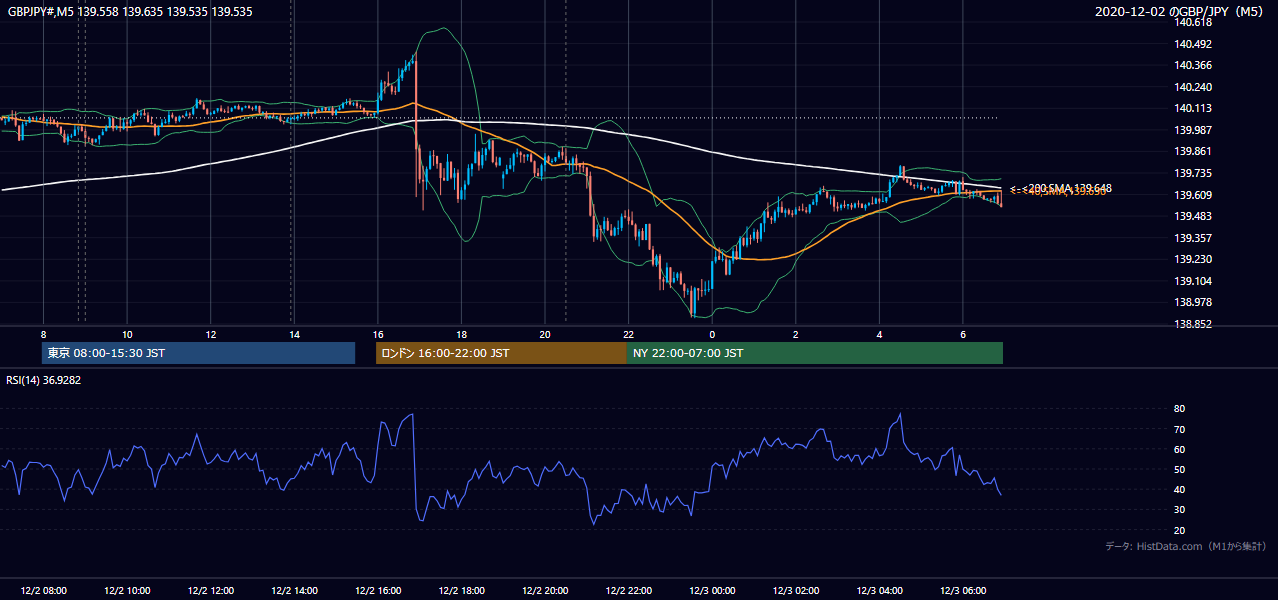
Task: Click the 12/2 18:00 date label
Action: (x=461, y=591)
